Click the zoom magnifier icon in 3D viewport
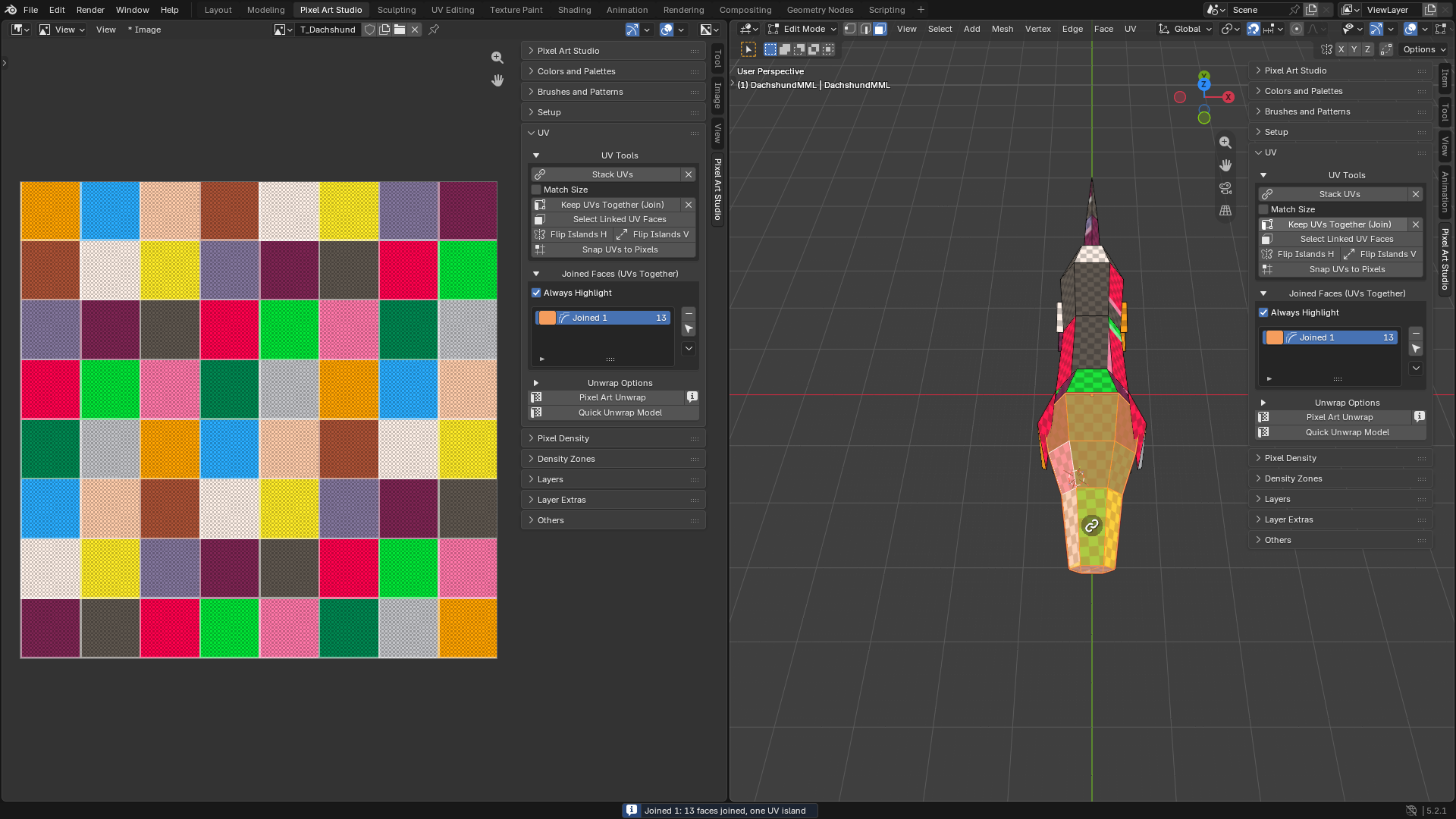This screenshot has width=1456, height=819. (1225, 143)
